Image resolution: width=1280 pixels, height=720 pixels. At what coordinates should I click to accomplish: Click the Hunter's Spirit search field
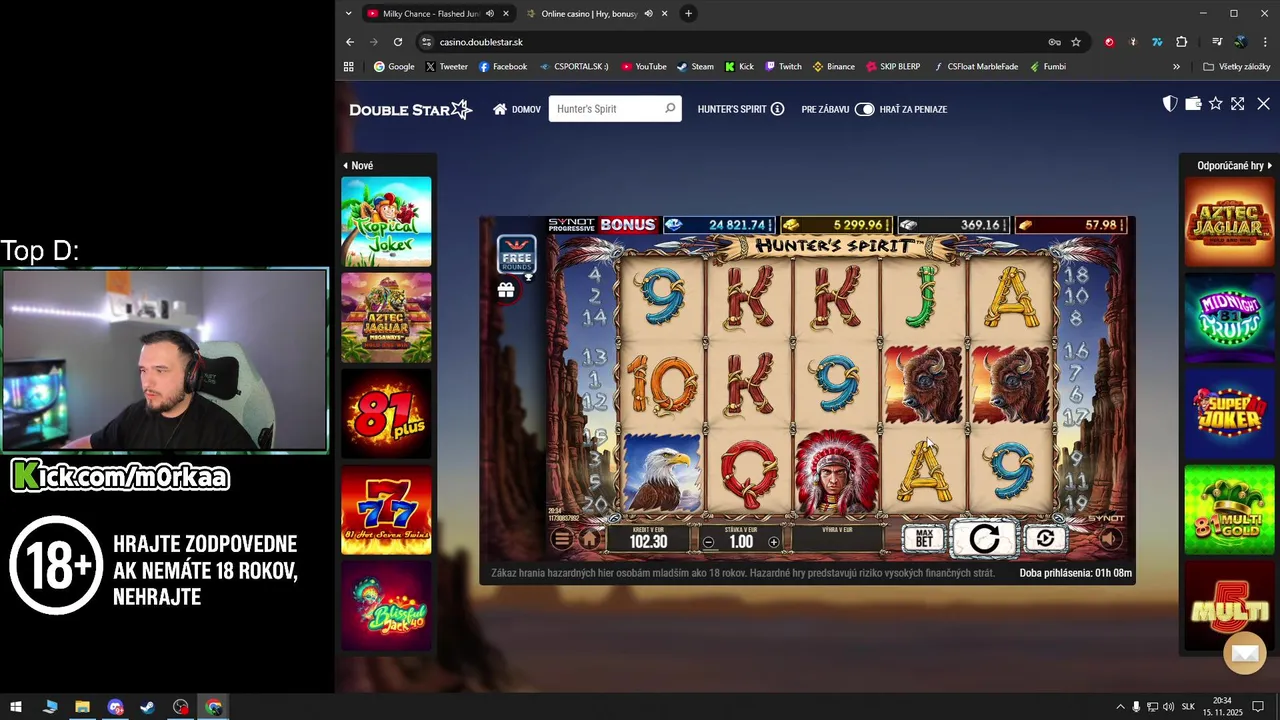tap(615, 109)
